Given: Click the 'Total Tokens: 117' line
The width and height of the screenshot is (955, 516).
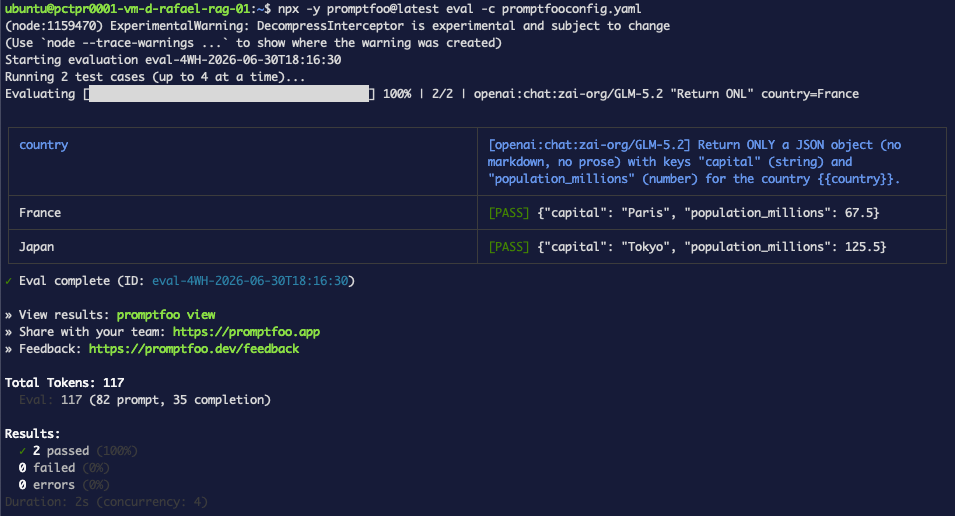Looking at the screenshot, I should coord(65,383).
